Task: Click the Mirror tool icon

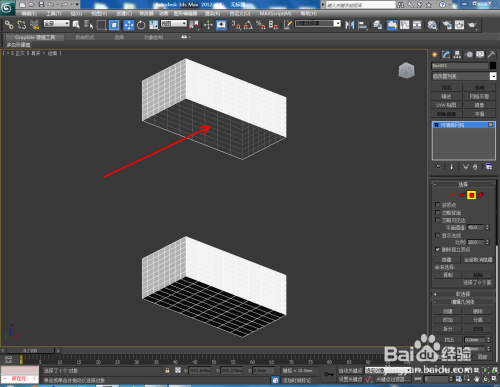Action: point(350,25)
